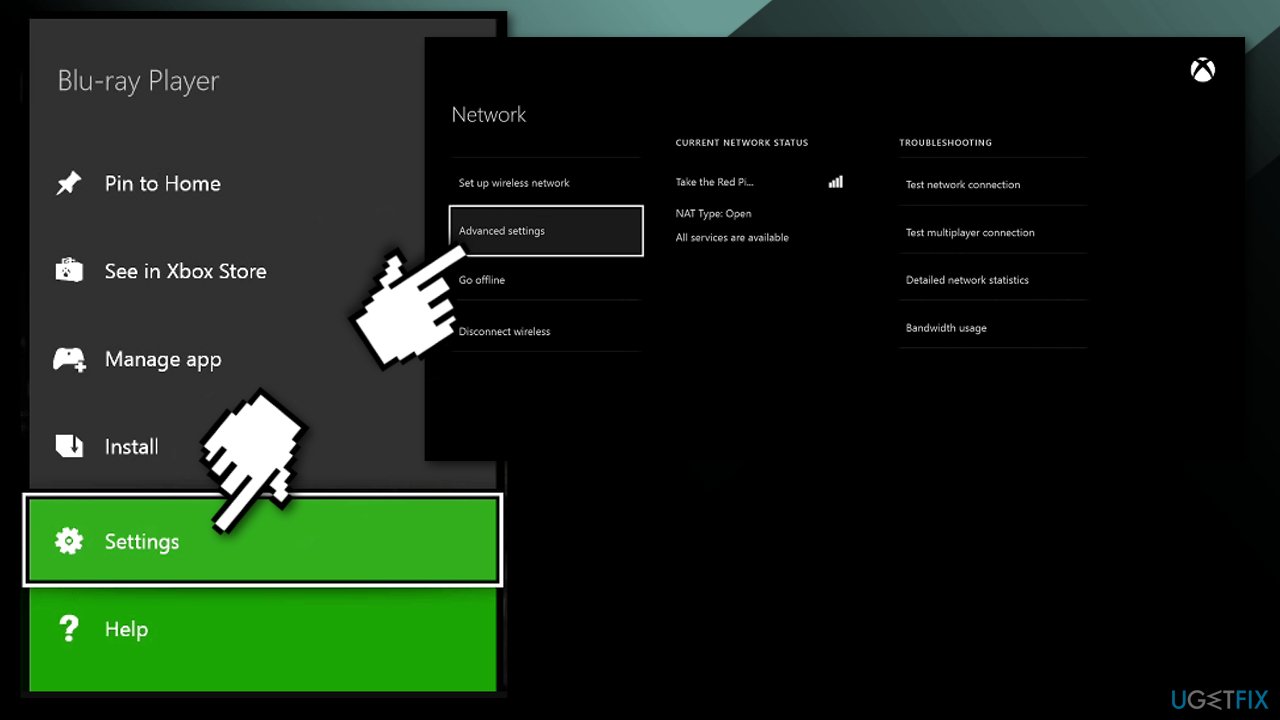Choose See in Xbox Store menu entry
The height and width of the screenshot is (720, 1280).
[x=185, y=270]
